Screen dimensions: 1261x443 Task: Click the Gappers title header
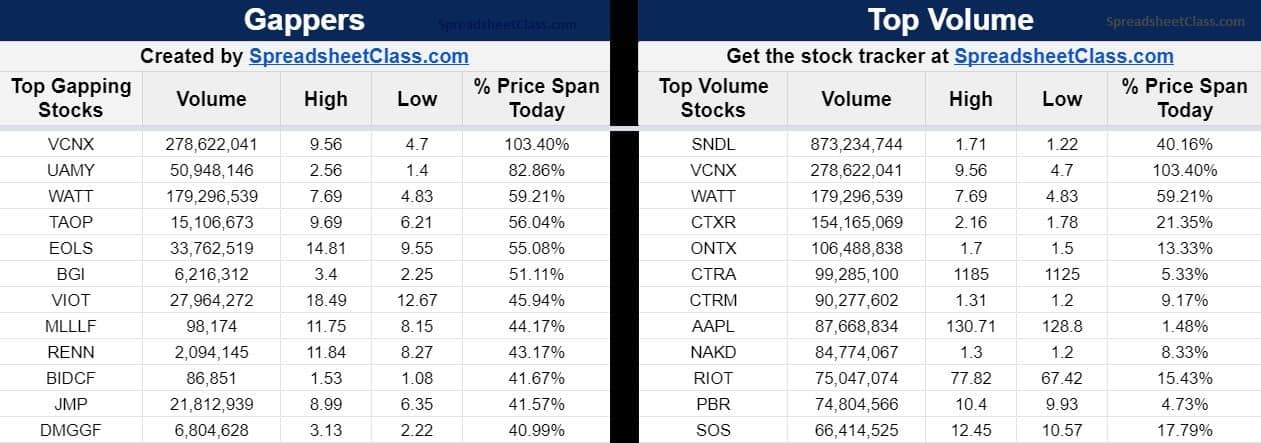304,20
